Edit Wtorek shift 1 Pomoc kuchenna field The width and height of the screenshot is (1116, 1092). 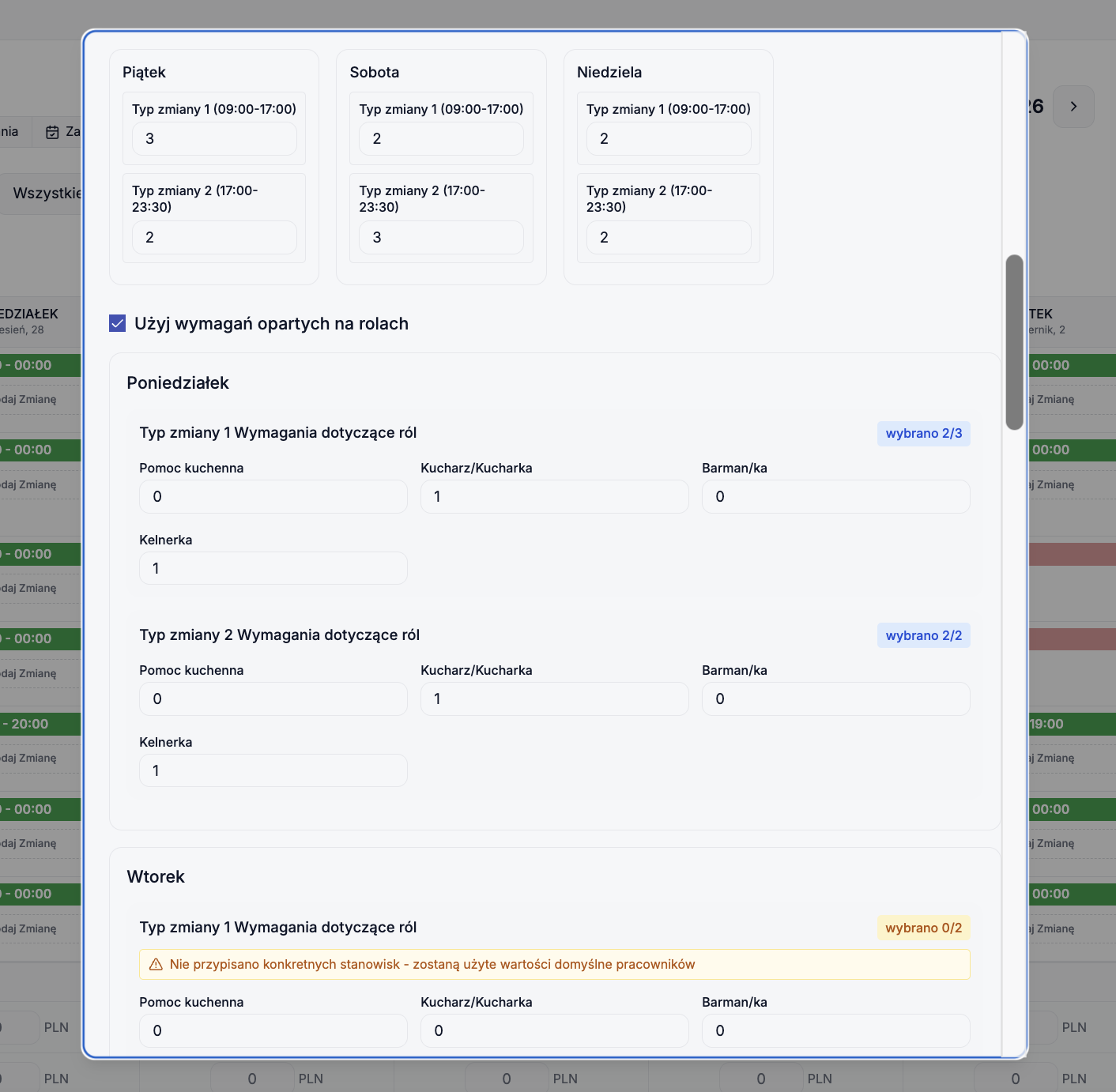pyautogui.click(x=273, y=1030)
